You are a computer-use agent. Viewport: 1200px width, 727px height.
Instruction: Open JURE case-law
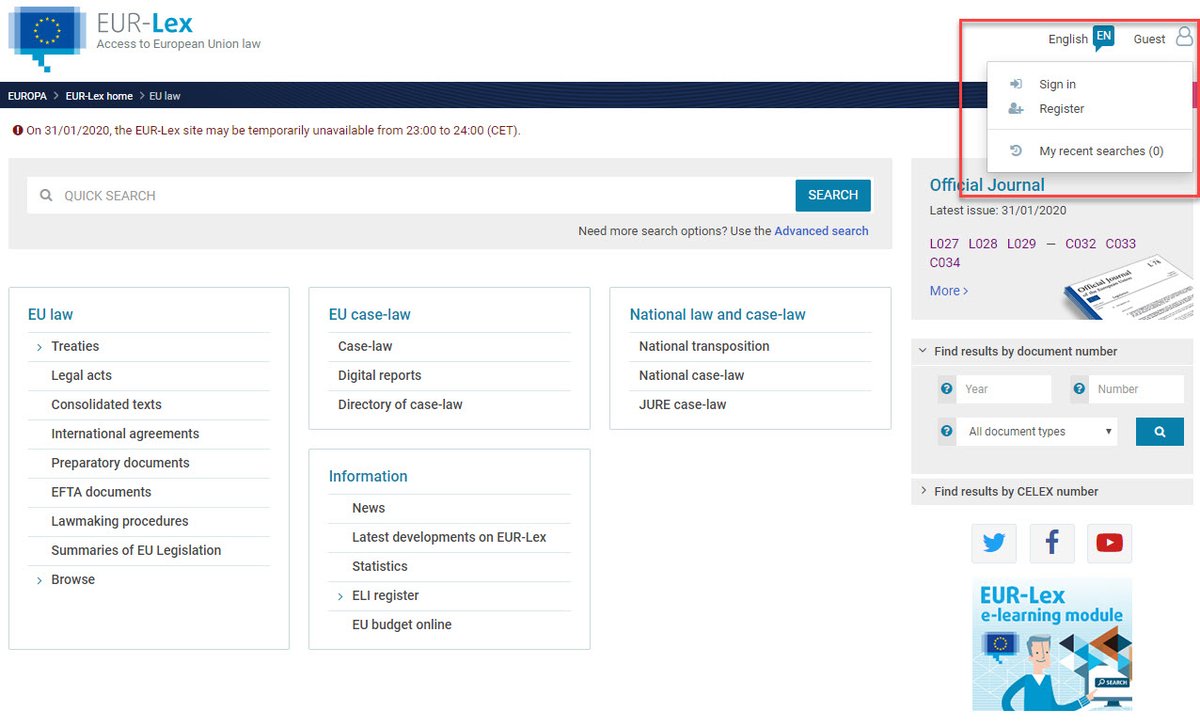click(683, 404)
